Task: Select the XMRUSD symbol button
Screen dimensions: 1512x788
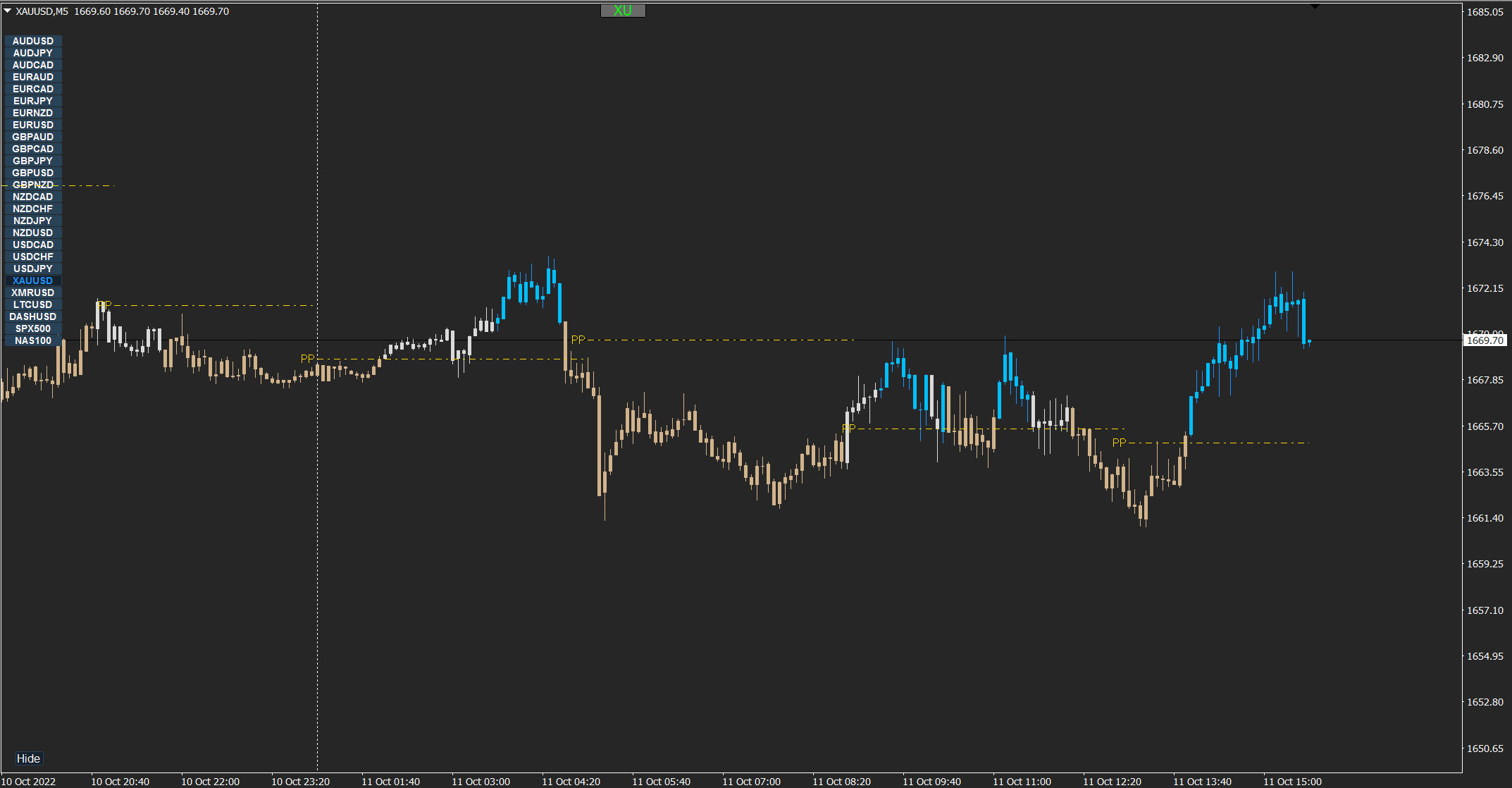Action: coord(33,293)
